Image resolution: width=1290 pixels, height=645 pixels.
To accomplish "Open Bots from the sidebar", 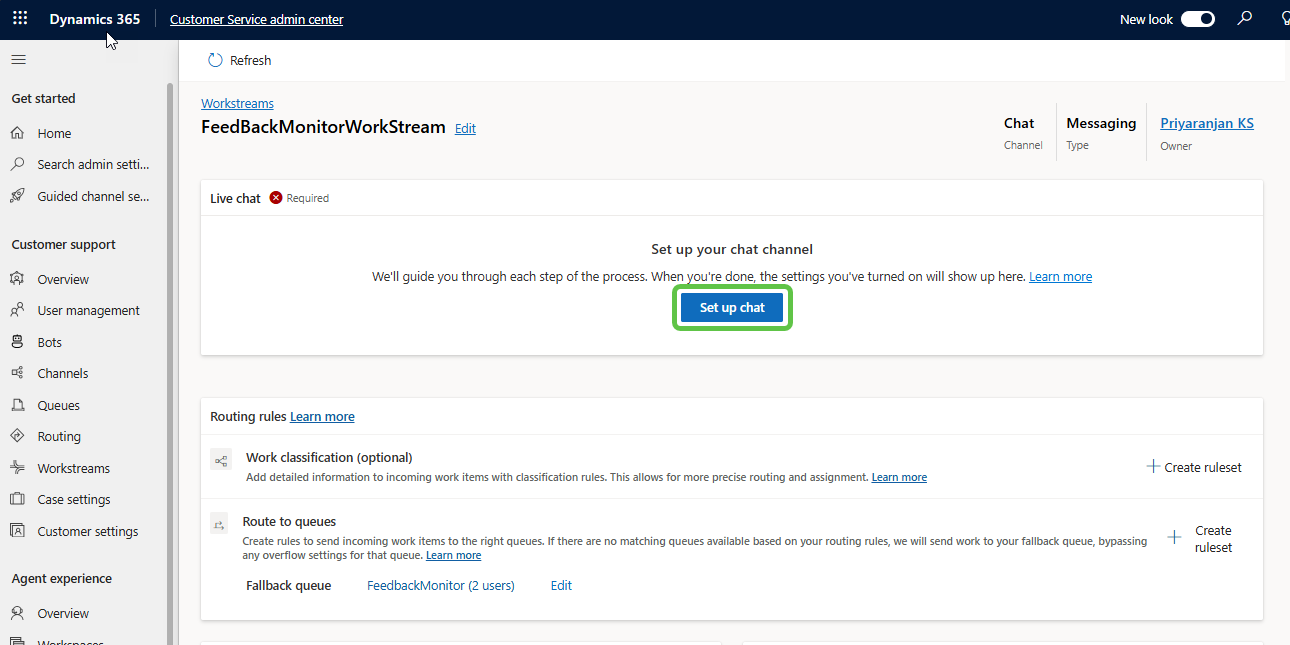I will pyautogui.click(x=50, y=342).
